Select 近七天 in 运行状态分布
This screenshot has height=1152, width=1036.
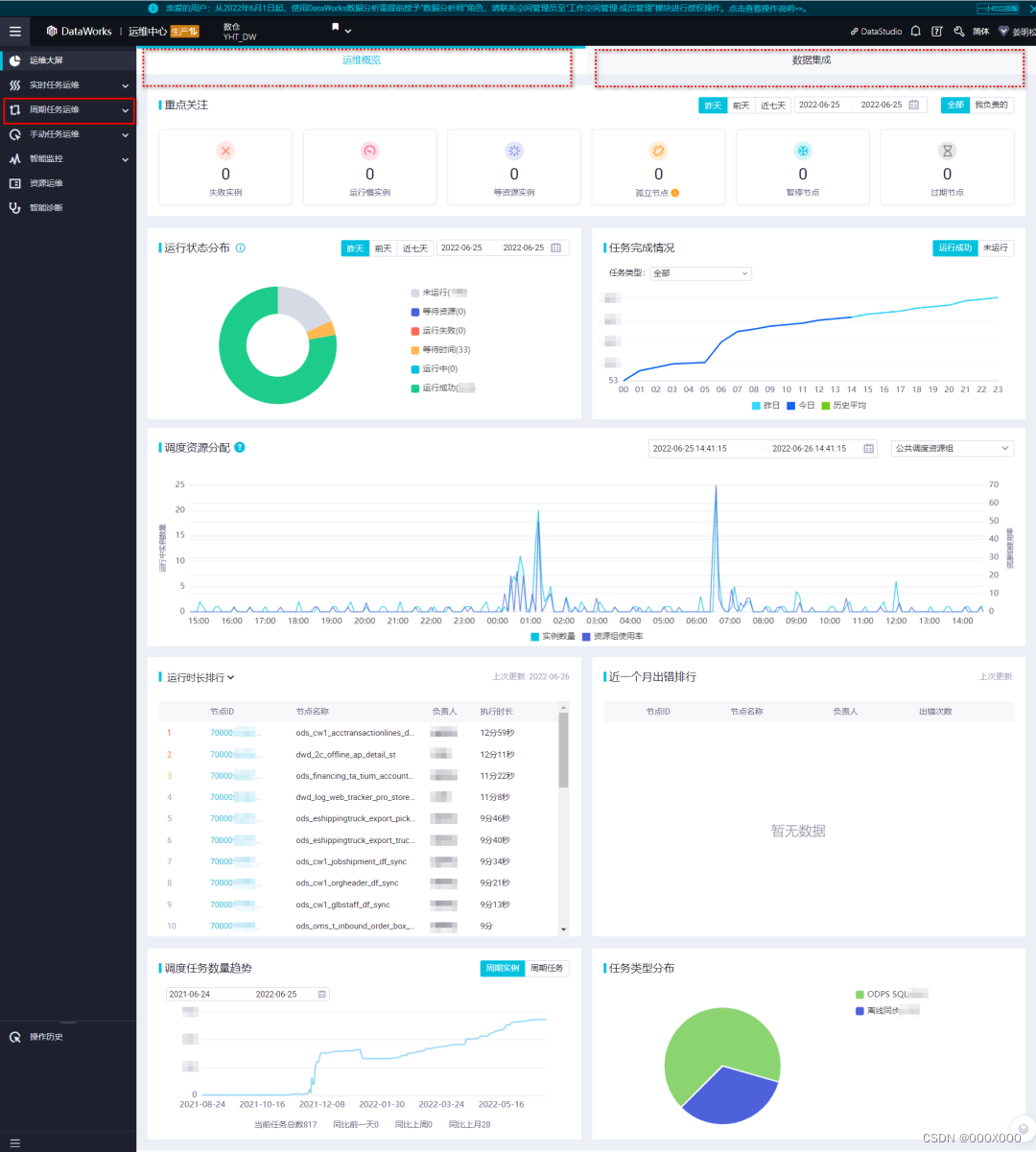pos(415,248)
